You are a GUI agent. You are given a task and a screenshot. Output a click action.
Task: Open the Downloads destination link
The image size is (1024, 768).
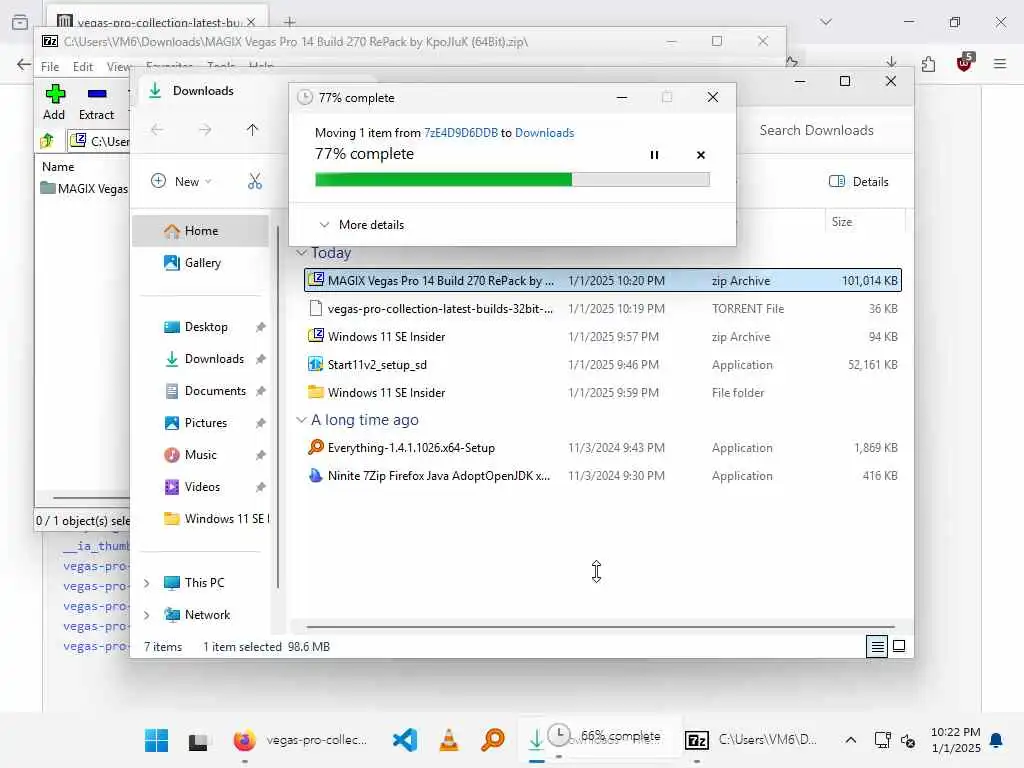coord(545,133)
